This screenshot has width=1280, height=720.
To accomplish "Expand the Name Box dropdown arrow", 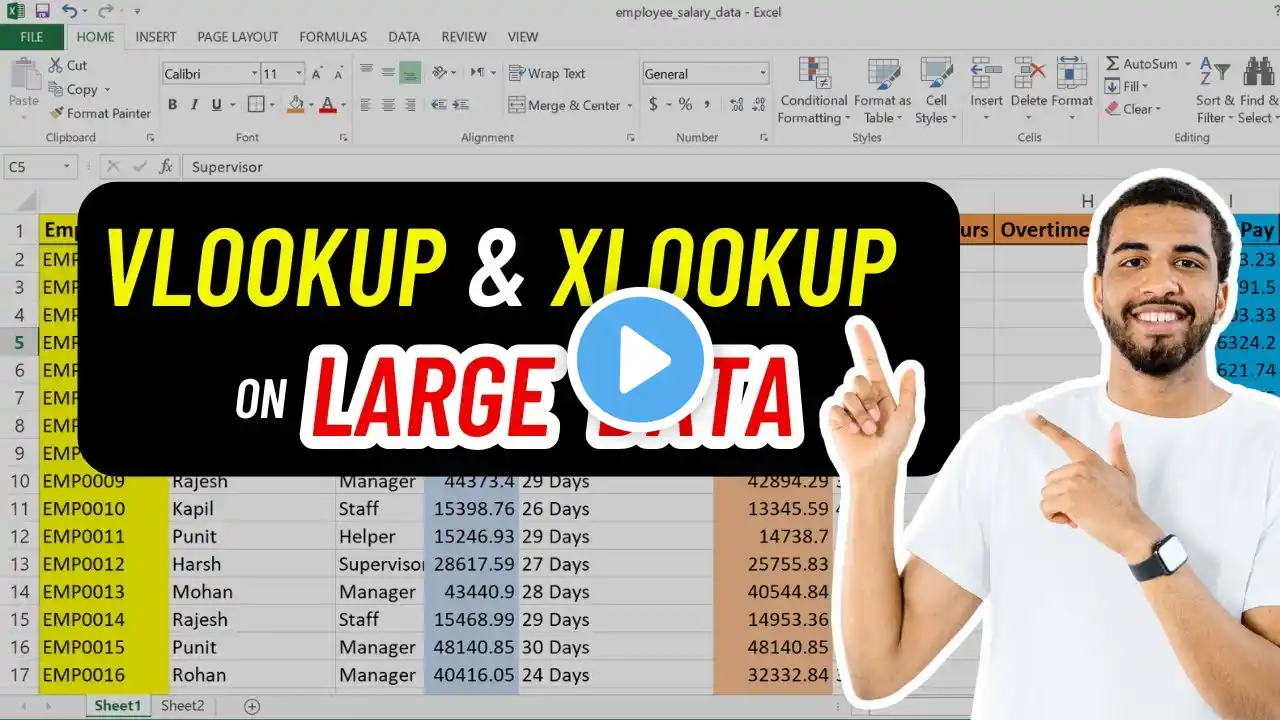I will pyautogui.click(x=67, y=167).
